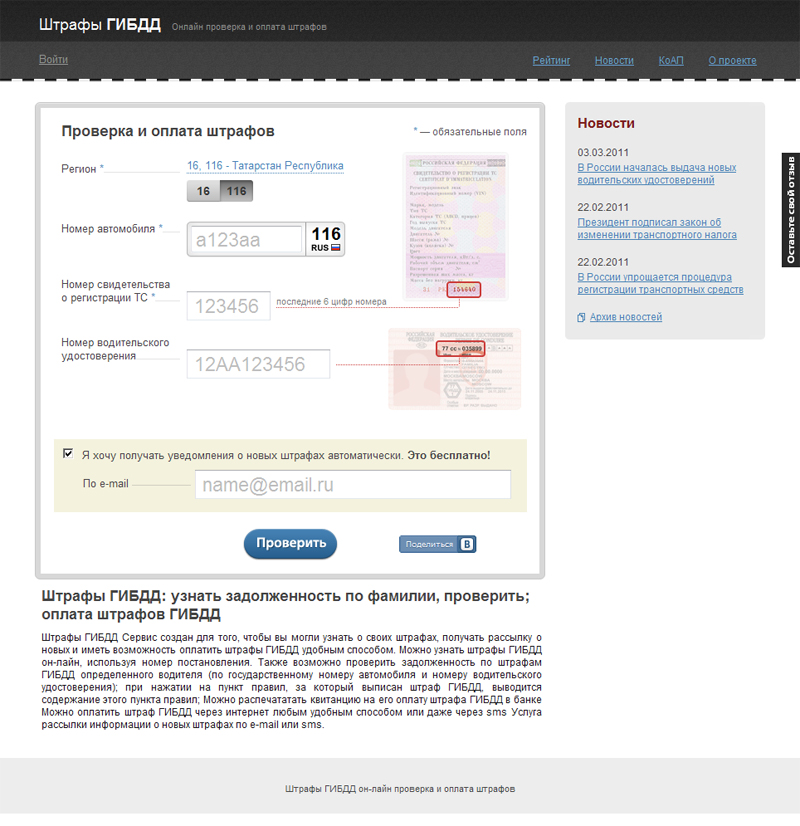This screenshot has height=826, width=800.
Task: Open the Архив новостей link
Action: point(626,317)
